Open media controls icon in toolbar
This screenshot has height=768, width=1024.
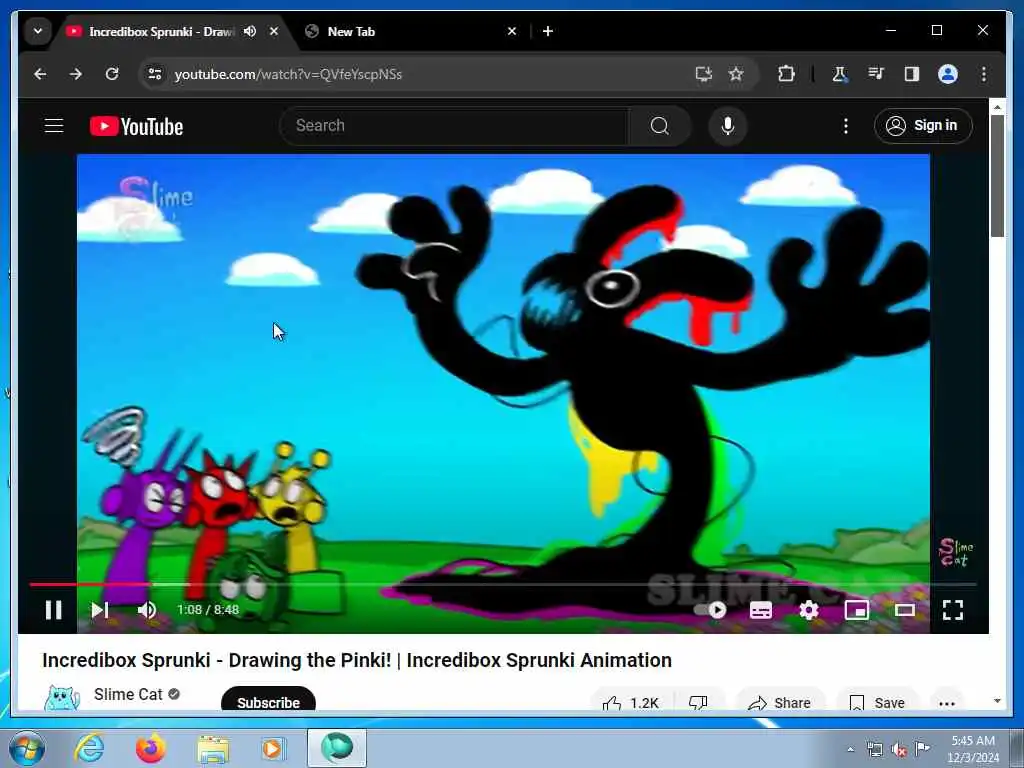876,74
